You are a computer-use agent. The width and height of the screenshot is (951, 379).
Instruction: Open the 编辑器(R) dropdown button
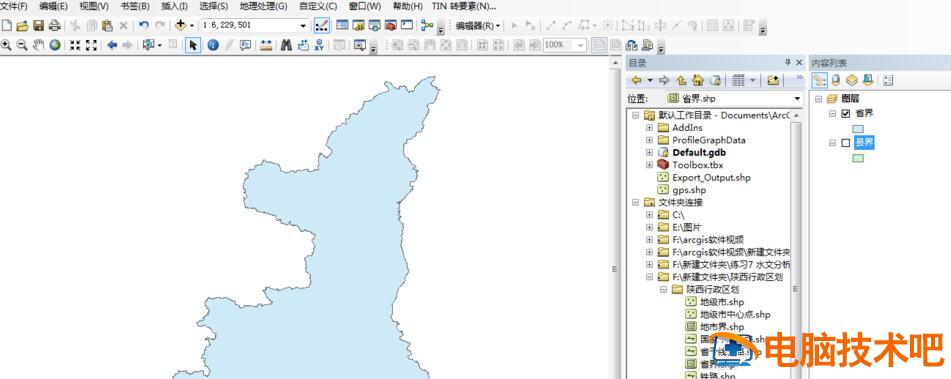(479, 25)
